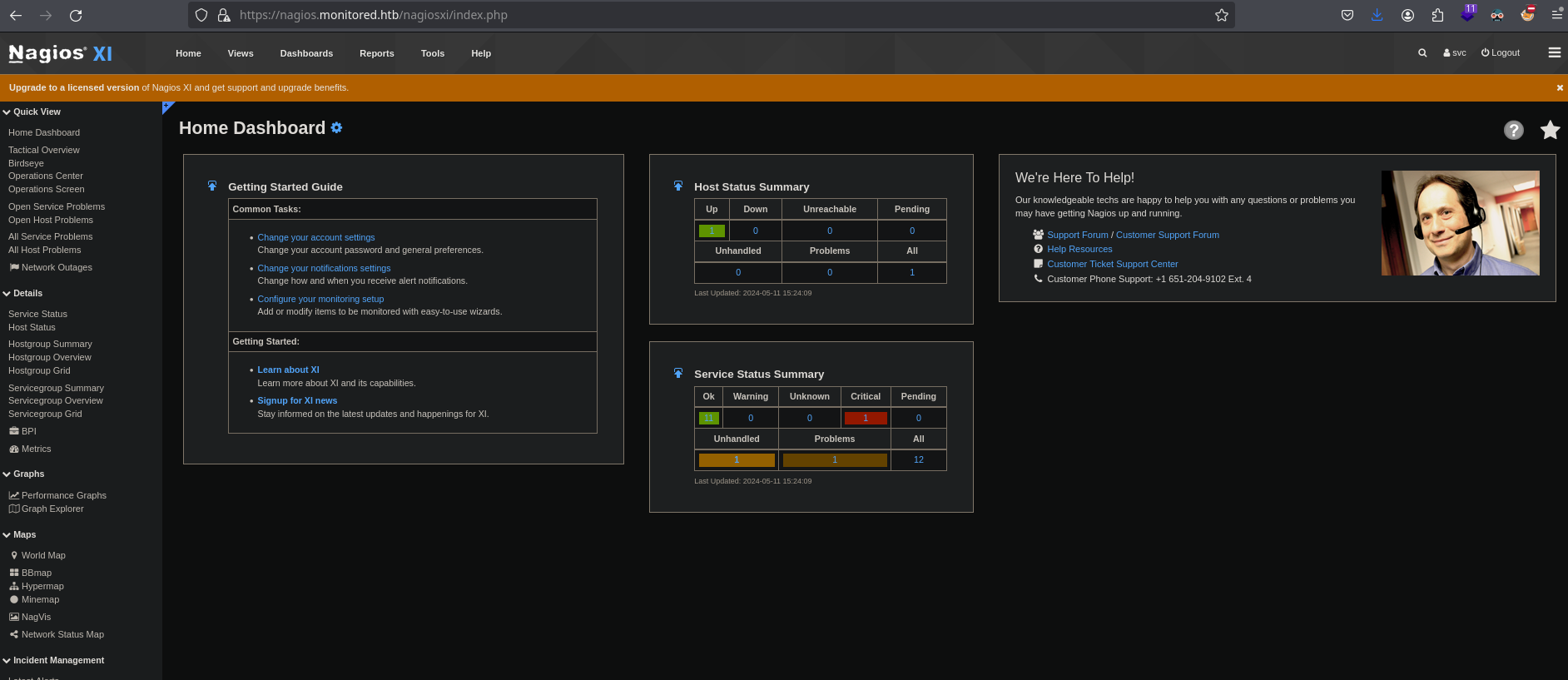Open the svc user profile link
The width and height of the screenshot is (1568, 680).
(x=1455, y=52)
